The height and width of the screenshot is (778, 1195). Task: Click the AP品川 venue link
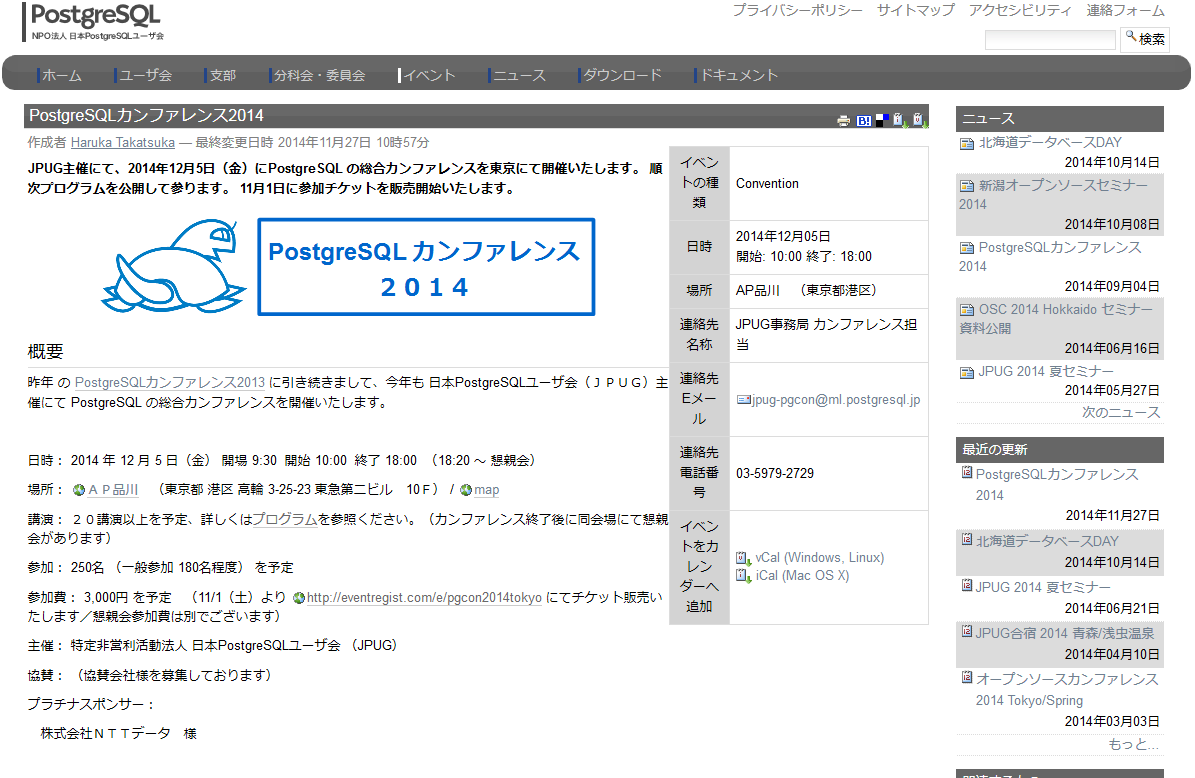pos(114,490)
